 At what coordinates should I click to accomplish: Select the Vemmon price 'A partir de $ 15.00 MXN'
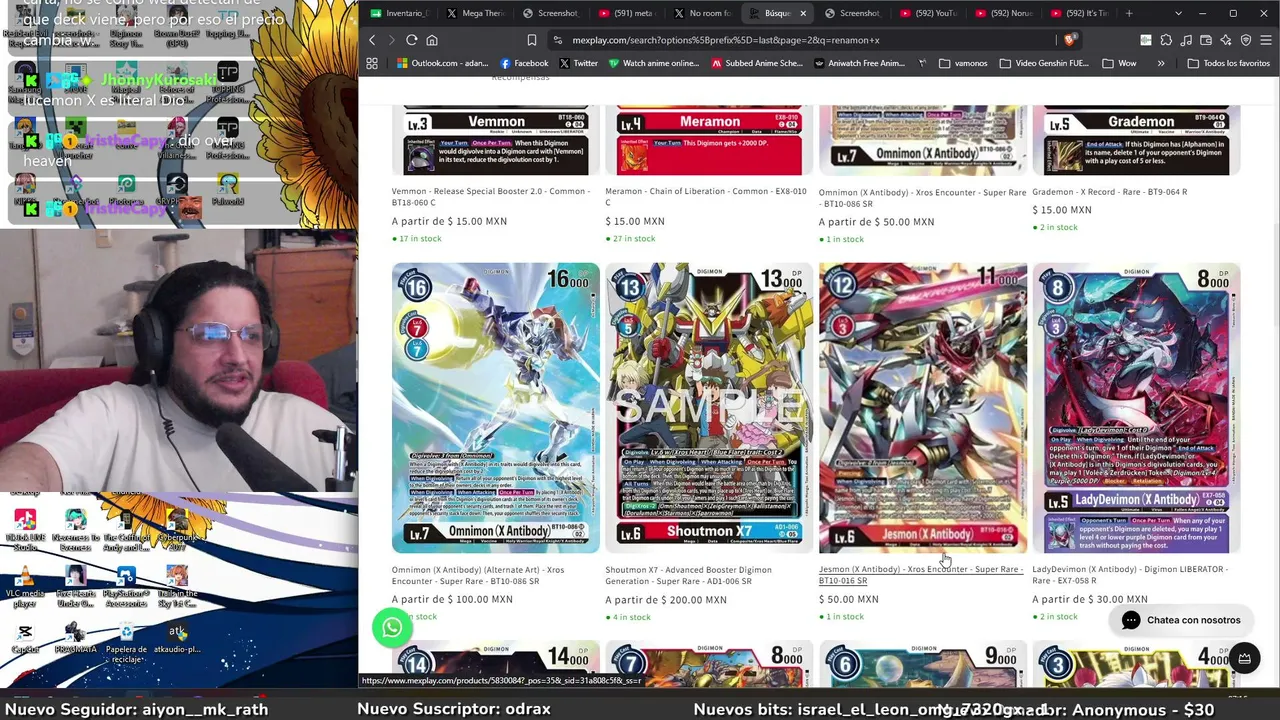449,221
